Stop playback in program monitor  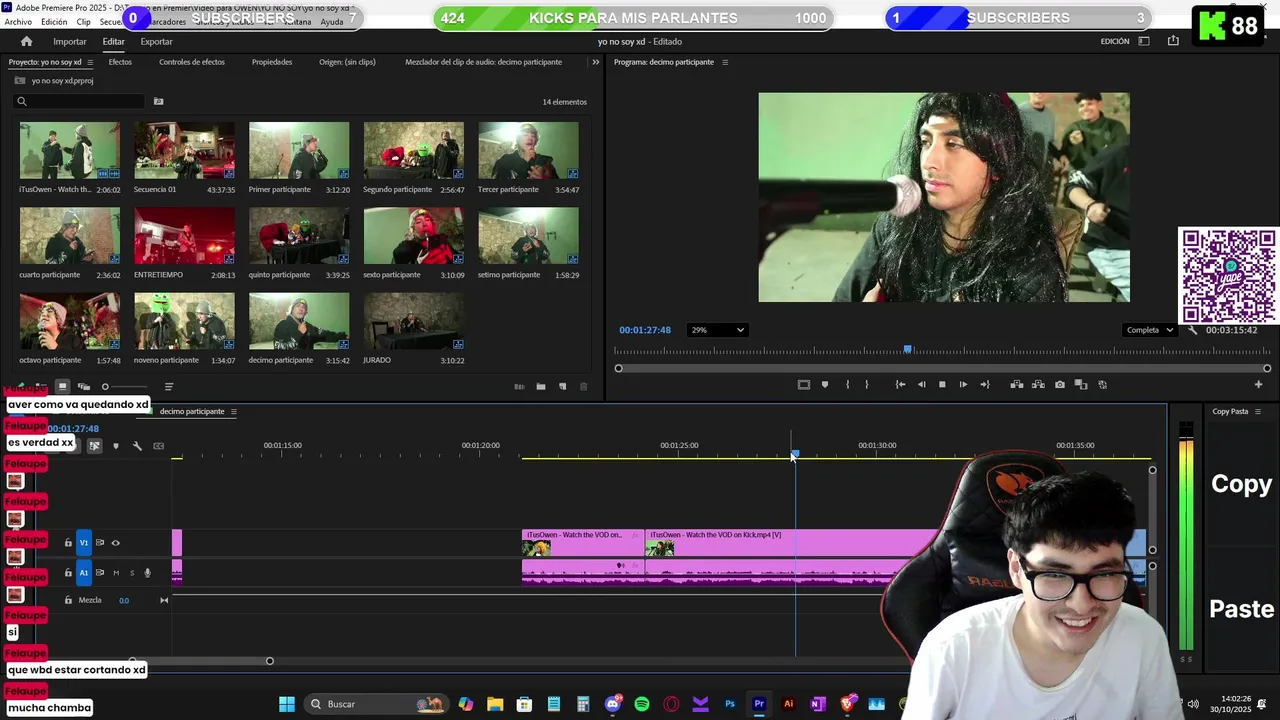pyautogui.click(x=942, y=385)
